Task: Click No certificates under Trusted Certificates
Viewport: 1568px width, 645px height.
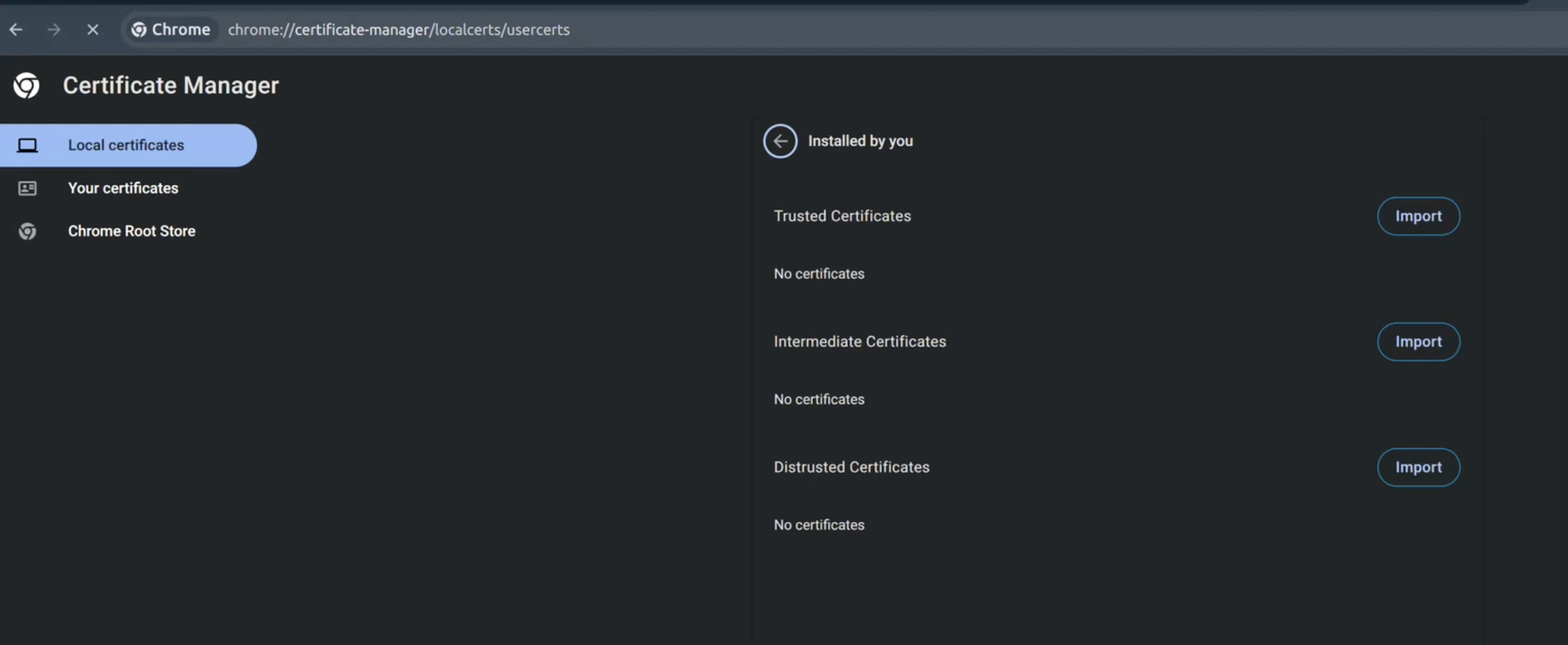Action: pos(819,274)
